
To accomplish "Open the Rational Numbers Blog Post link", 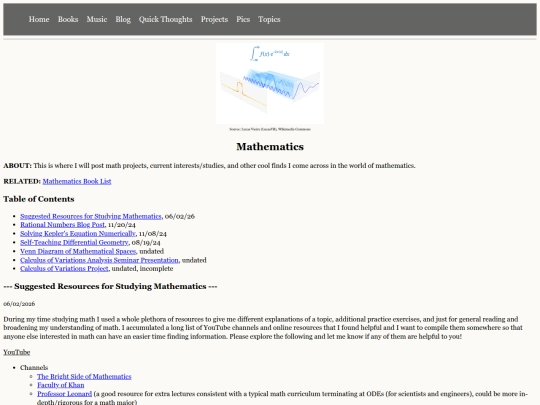I will pyautogui.click(x=62, y=225).
